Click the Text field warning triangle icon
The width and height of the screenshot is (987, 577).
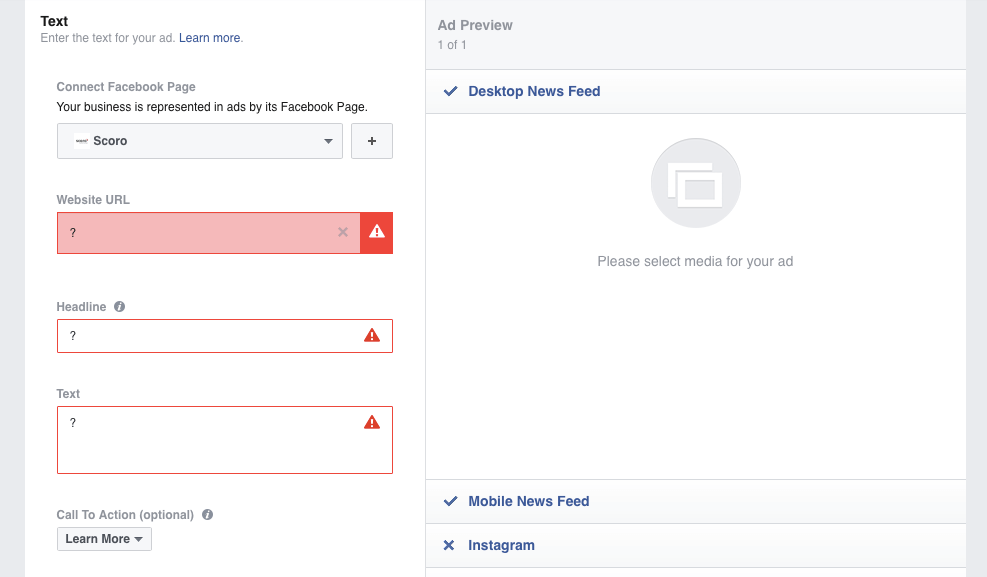click(x=372, y=422)
